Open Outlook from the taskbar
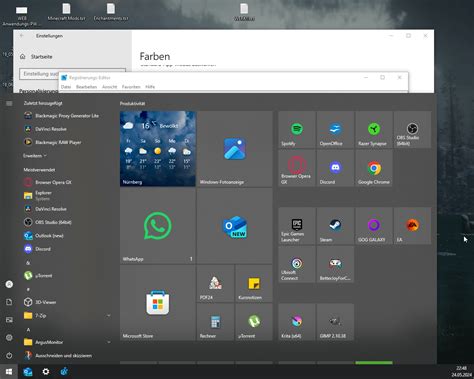The height and width of the screenshot is (379, 474). 28,371
